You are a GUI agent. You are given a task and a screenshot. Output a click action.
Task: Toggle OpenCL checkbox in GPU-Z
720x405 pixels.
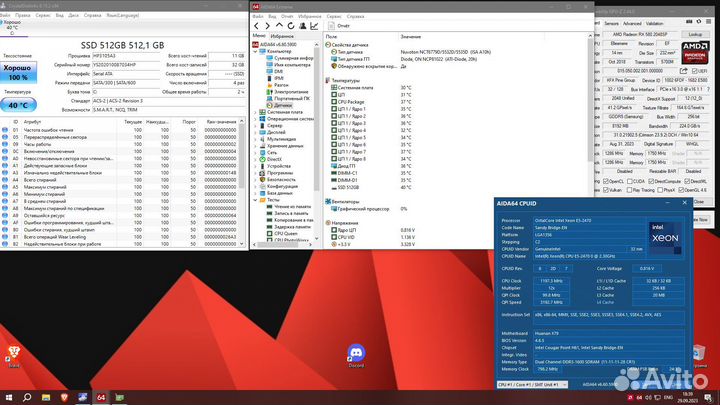(606, 181)
